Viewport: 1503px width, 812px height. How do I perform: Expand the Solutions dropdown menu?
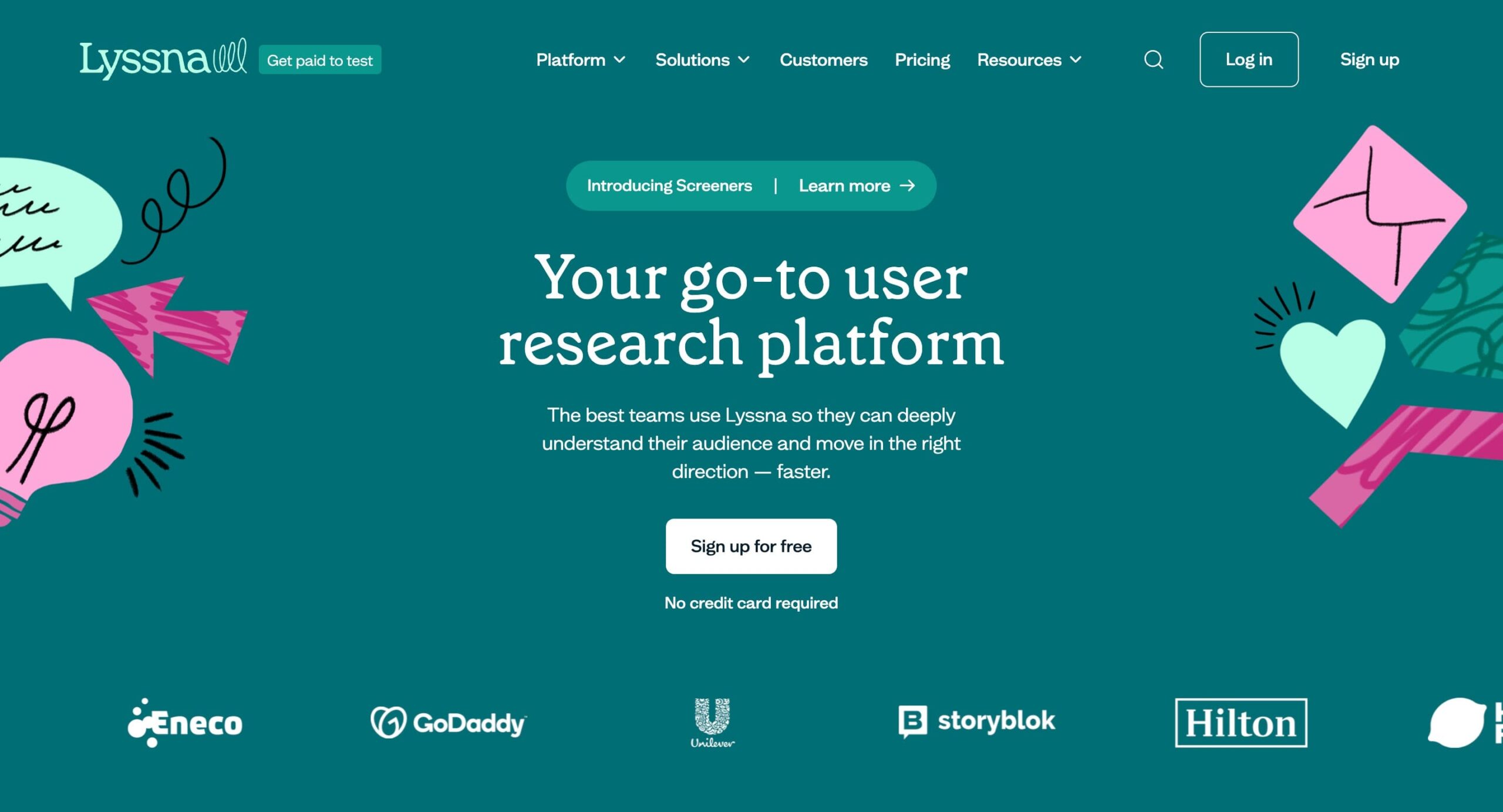pos(701,60)
